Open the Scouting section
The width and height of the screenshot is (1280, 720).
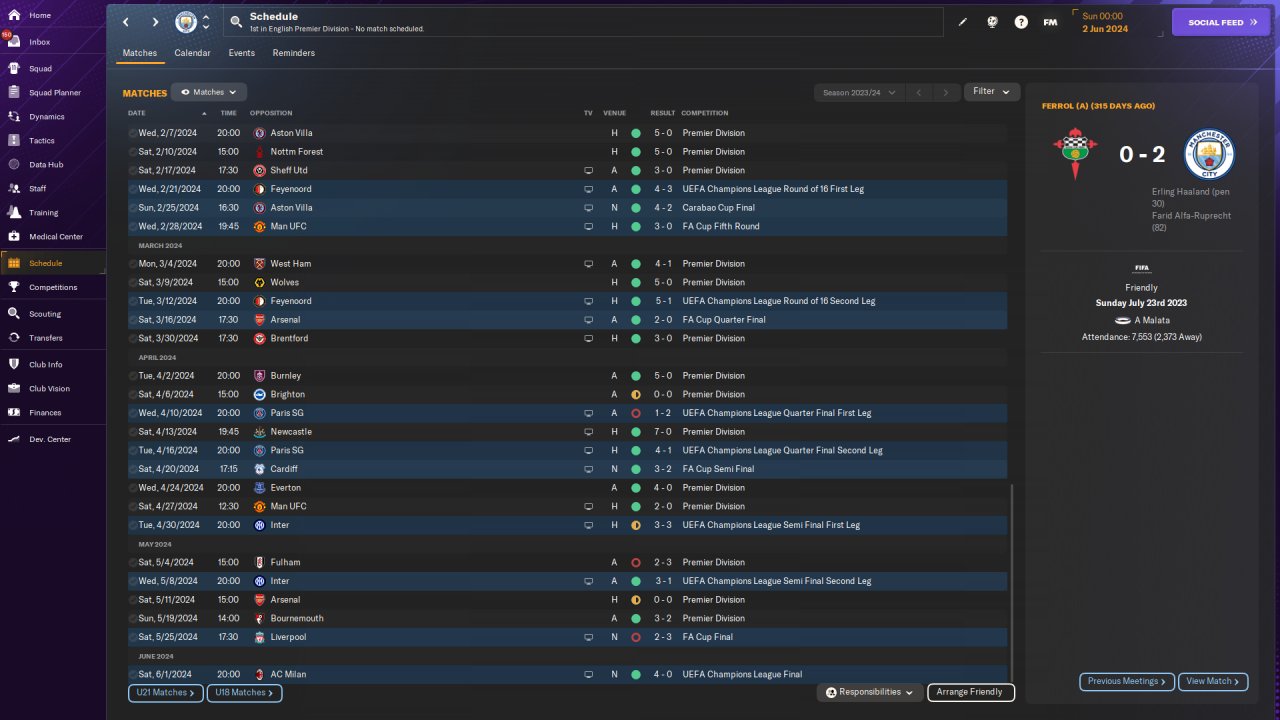pos(45,314)
